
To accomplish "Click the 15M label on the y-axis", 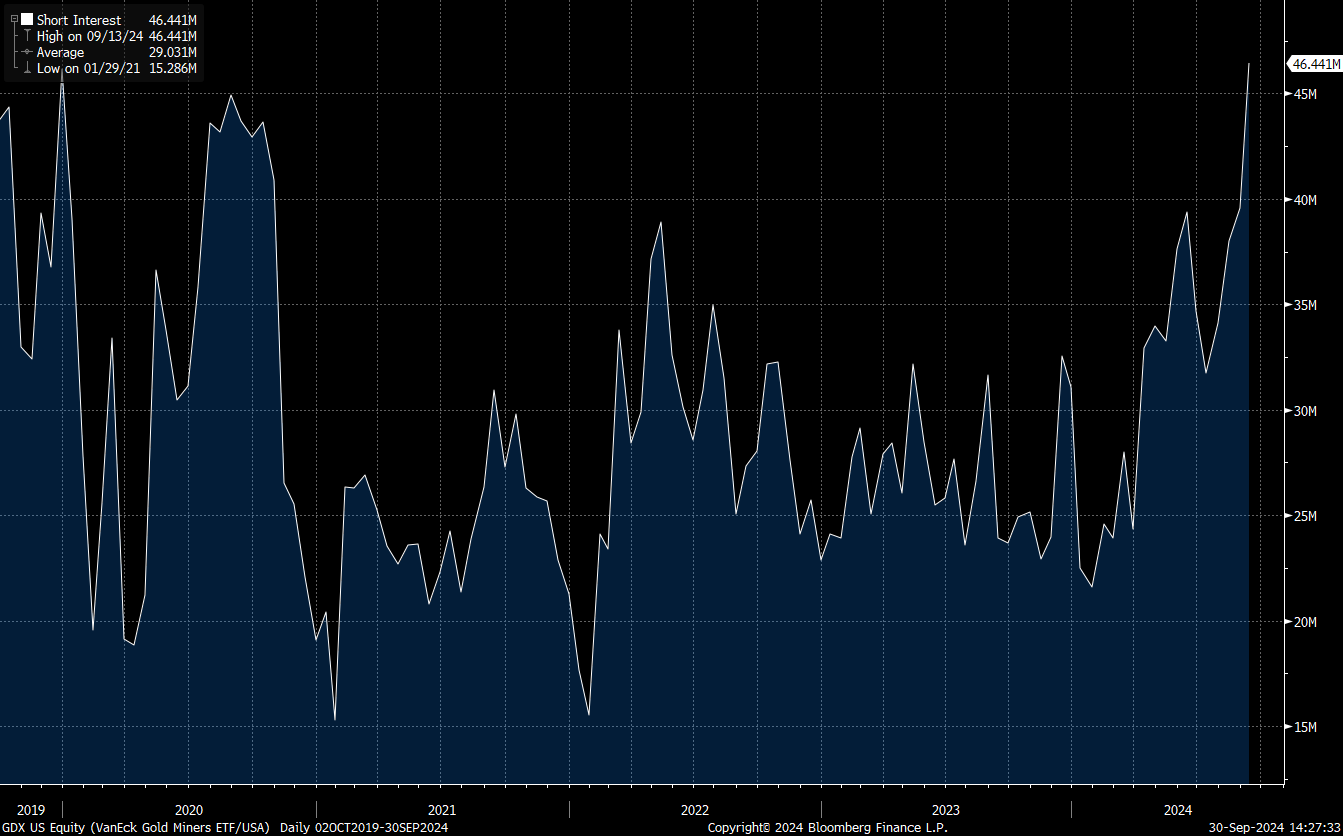I will (1302, 727).
